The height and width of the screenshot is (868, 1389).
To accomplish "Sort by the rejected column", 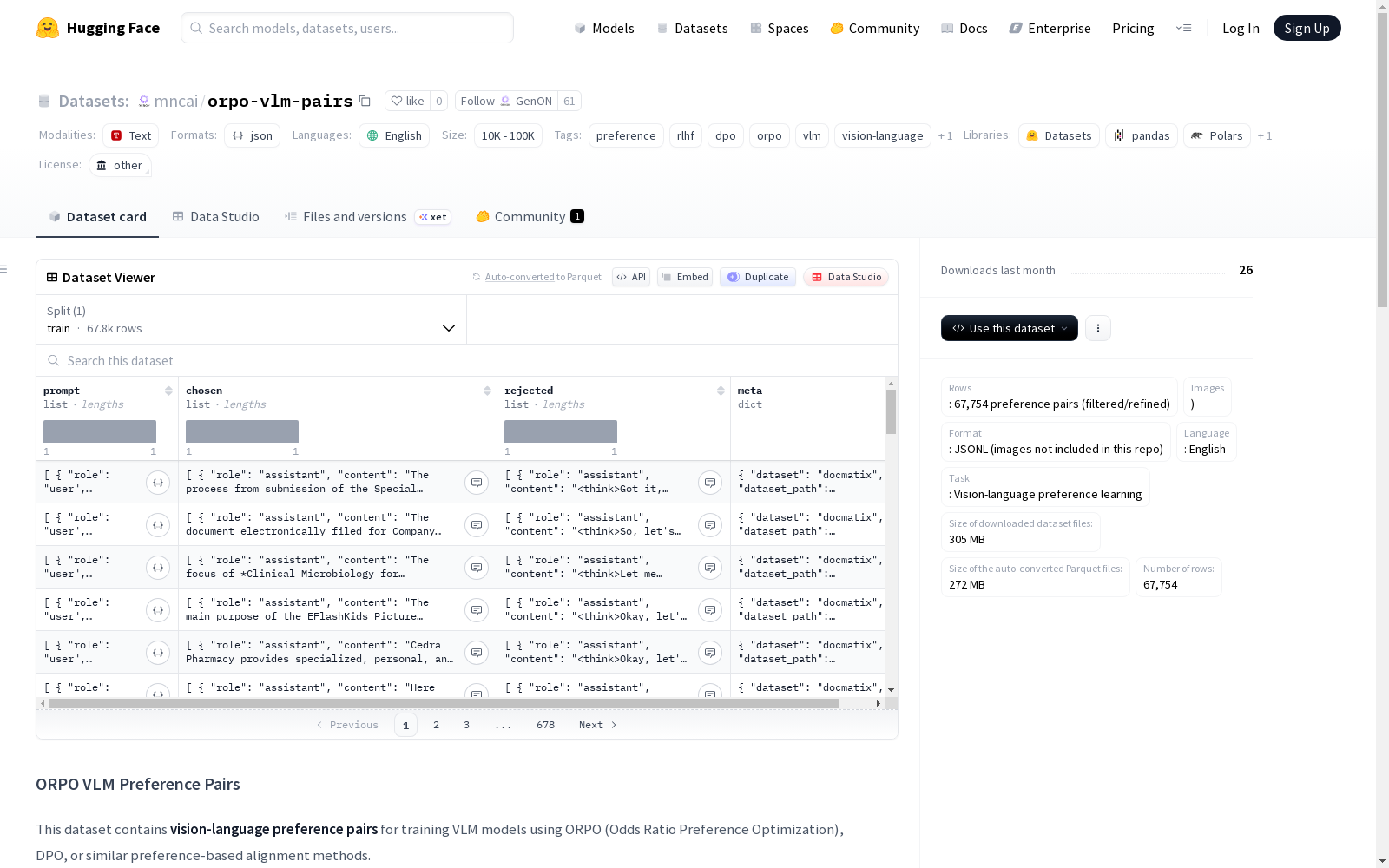I will (x=721, y=391).
